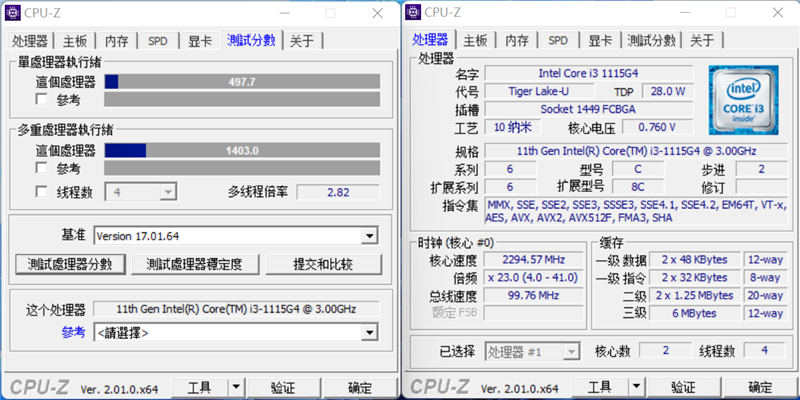Viewport: 800px width, 400px height.
Task: Switch to 主板 tab in right window
Action: click(475, 40)
